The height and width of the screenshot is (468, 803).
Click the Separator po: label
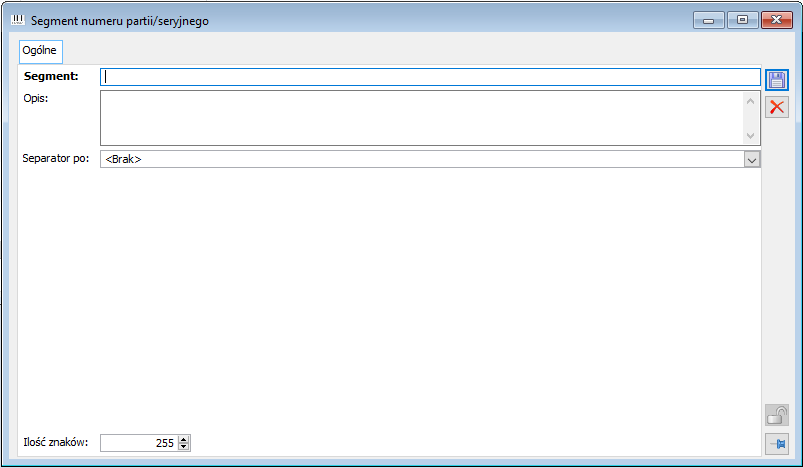click(55, 158)
